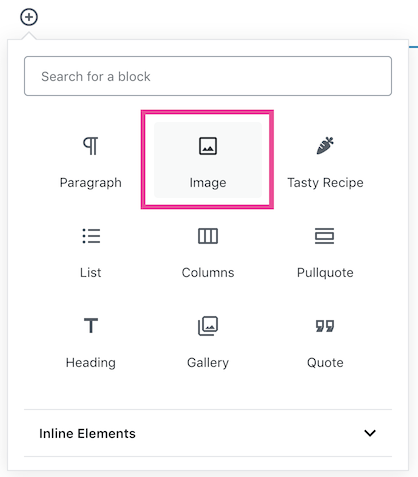
Task: Click the 'Tasty Recipe' block label
Action: point(325,183)
